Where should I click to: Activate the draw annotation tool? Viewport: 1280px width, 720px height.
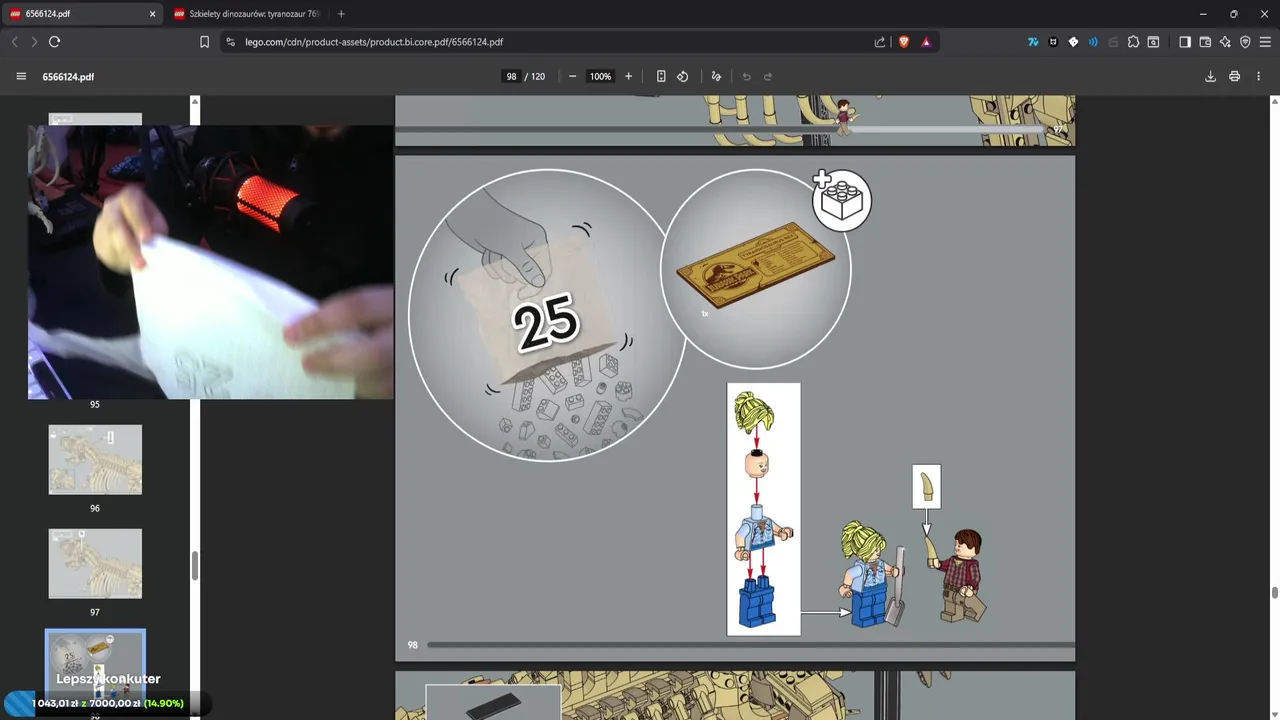click(x=716, y=76)
